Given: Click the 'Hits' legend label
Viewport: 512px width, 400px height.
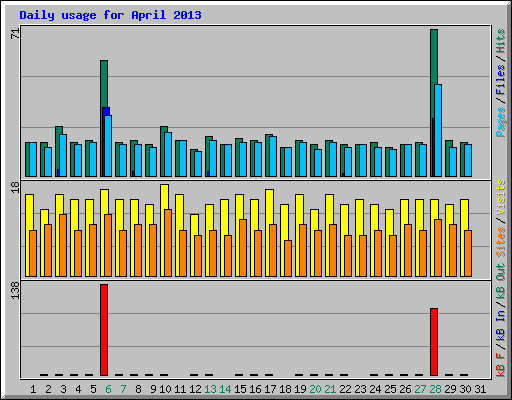Looking at the screenshot, I should coord(500,41).
